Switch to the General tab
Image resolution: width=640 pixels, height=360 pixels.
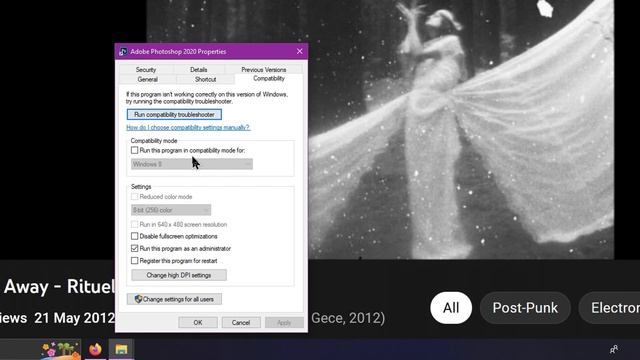point(147,79)
